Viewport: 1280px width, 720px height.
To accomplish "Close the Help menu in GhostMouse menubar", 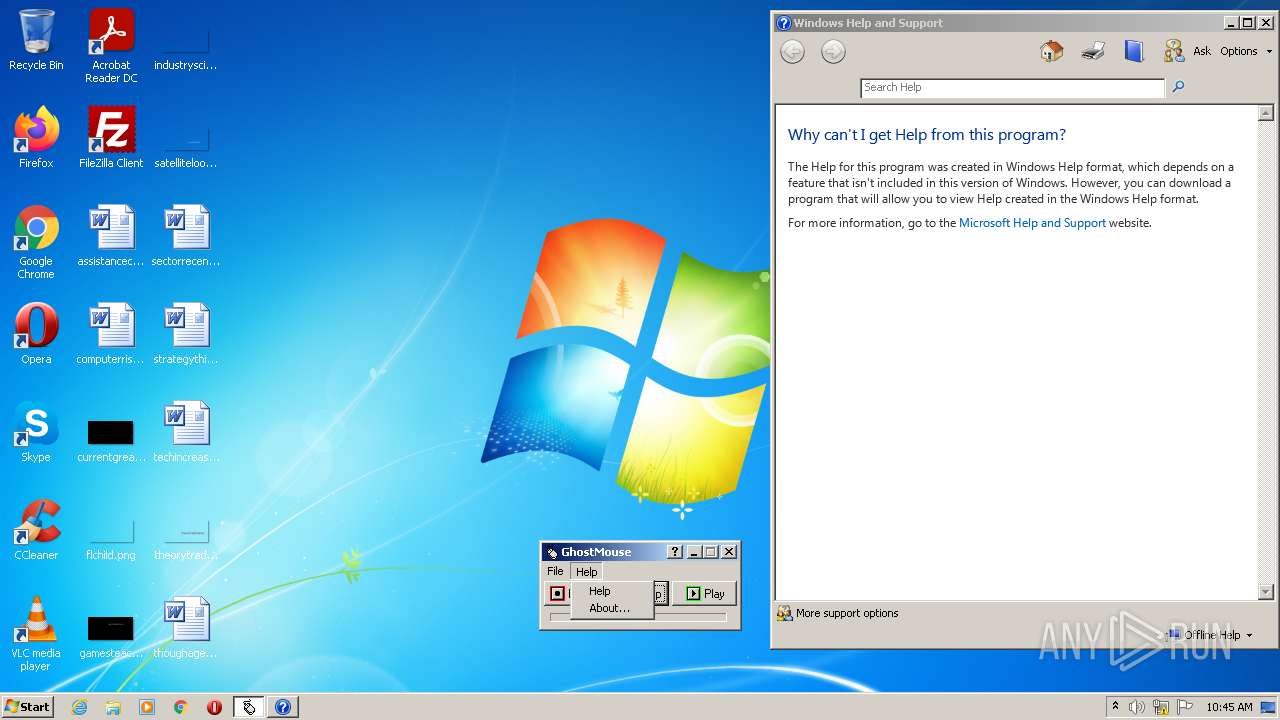I will click(x=586, y=572).
